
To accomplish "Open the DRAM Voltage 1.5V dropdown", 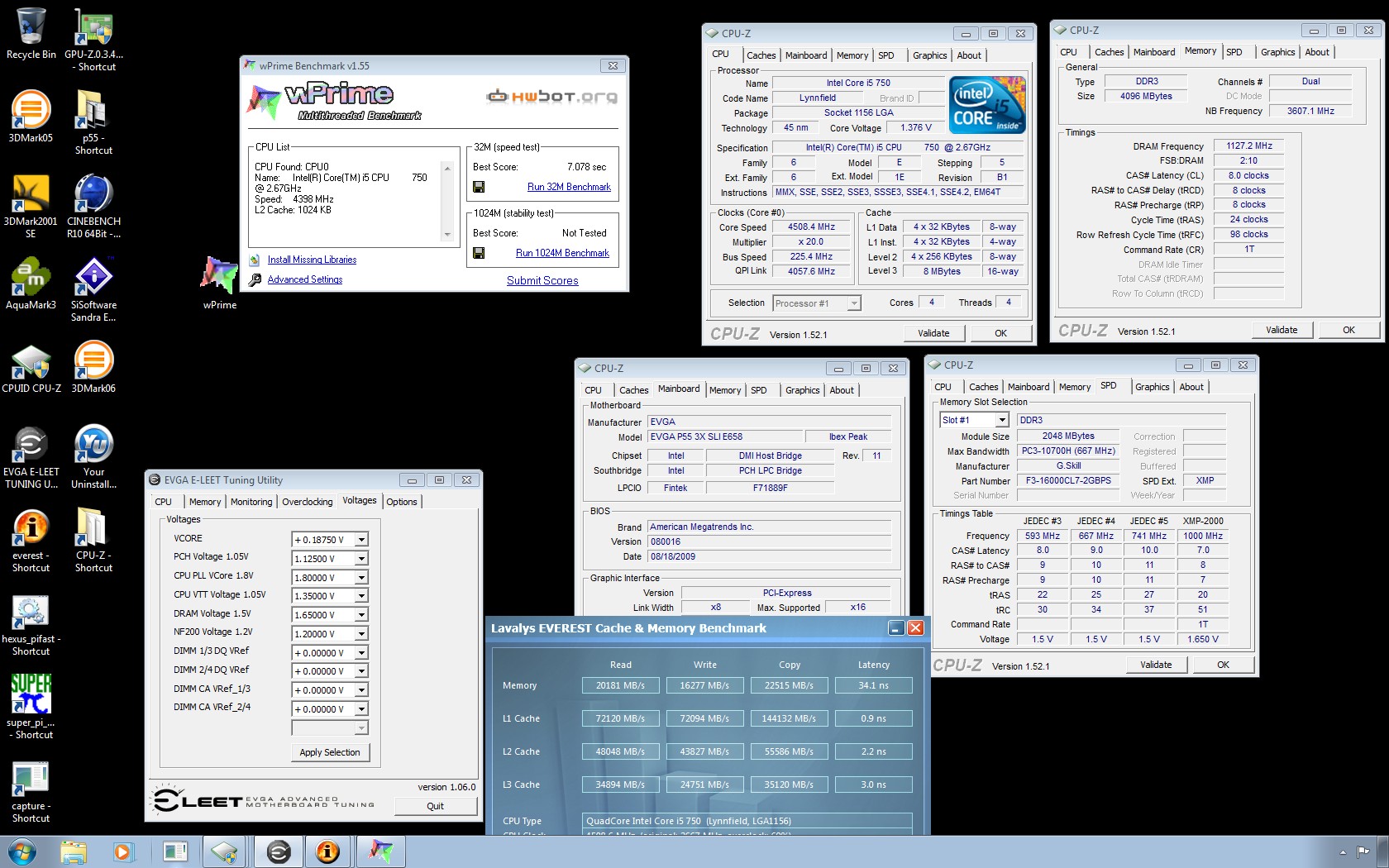I will pos(361,615).
